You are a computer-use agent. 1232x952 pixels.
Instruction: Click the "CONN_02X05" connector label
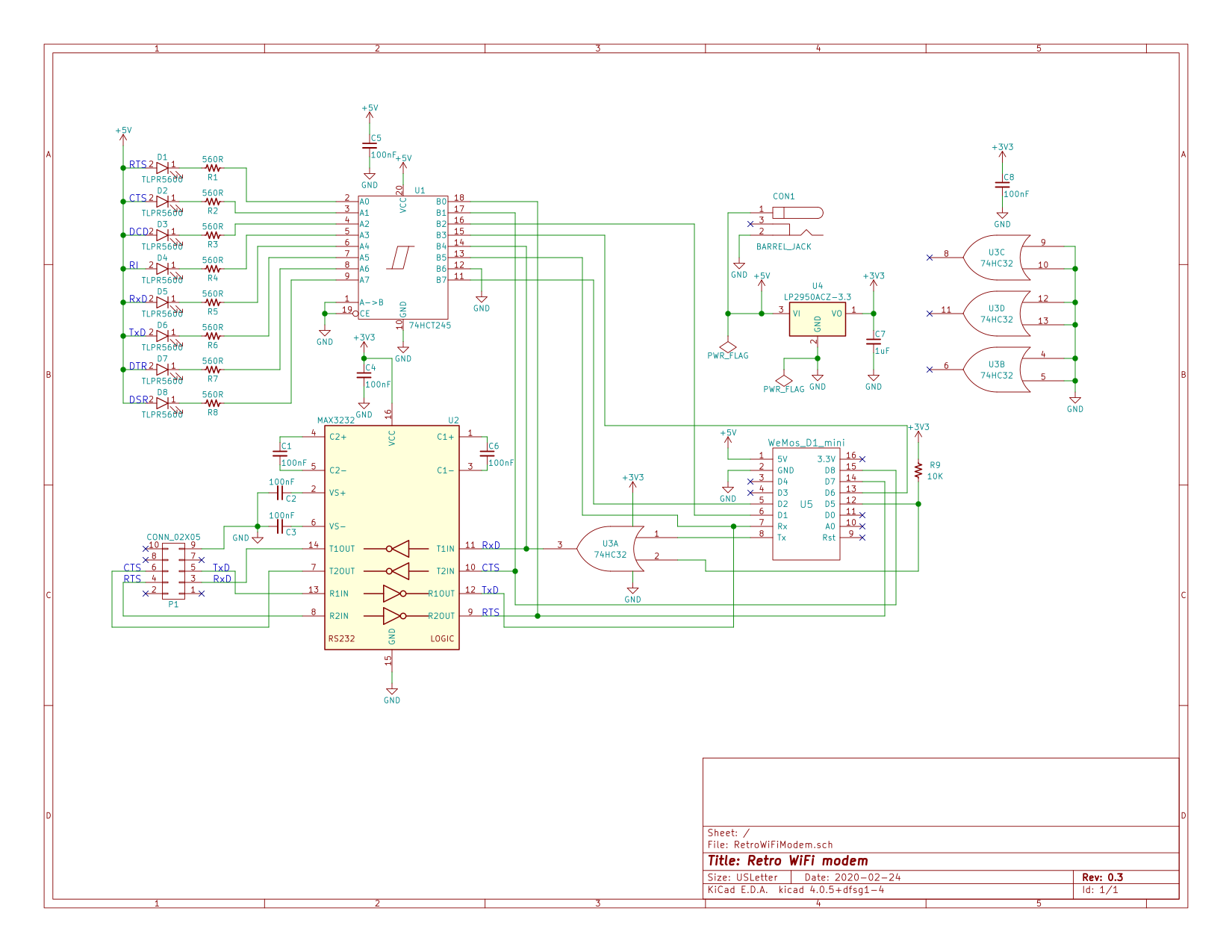pyautogui.click(x=173, y=537)
